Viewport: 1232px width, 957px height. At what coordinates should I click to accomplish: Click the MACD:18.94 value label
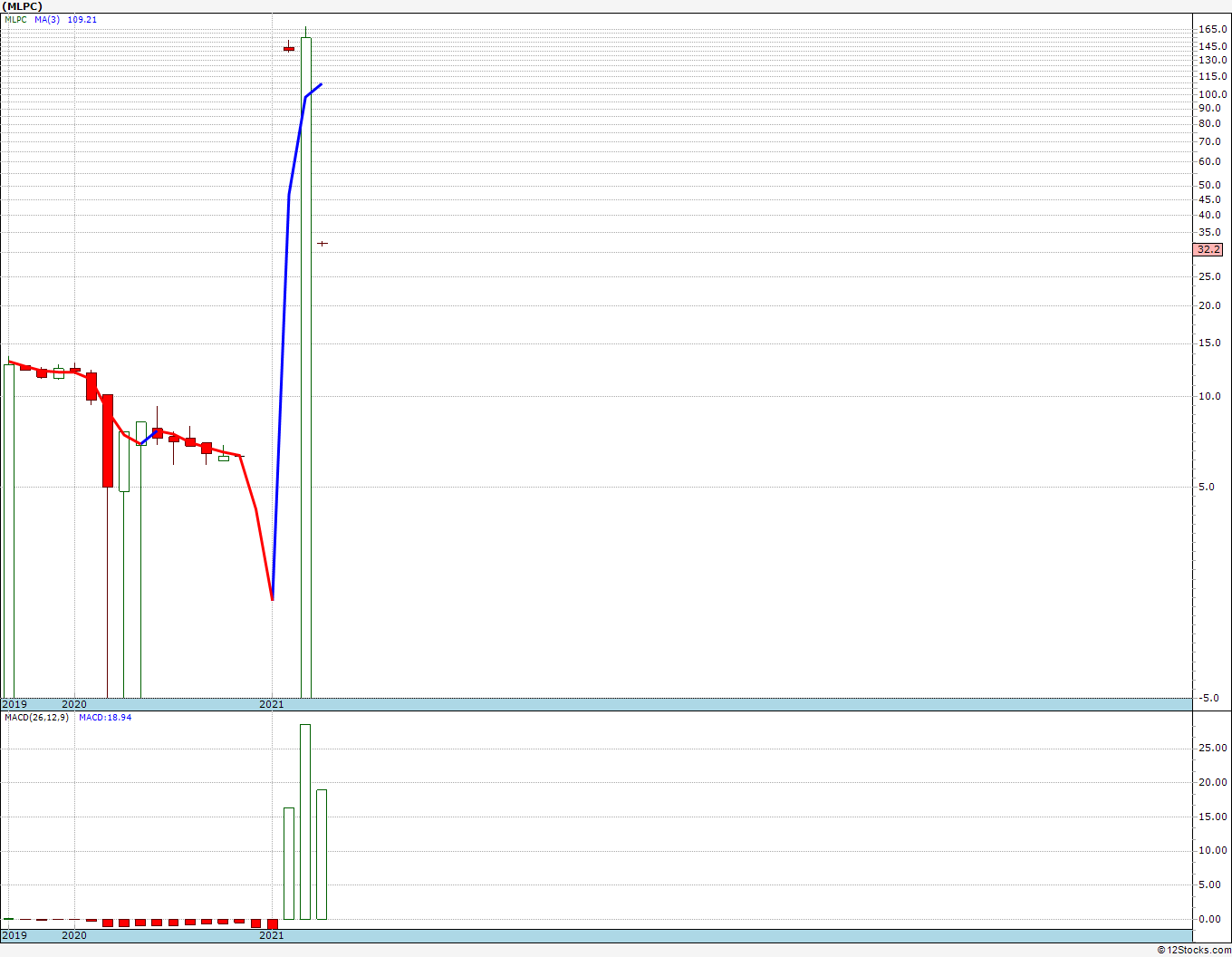pos(105,717)
